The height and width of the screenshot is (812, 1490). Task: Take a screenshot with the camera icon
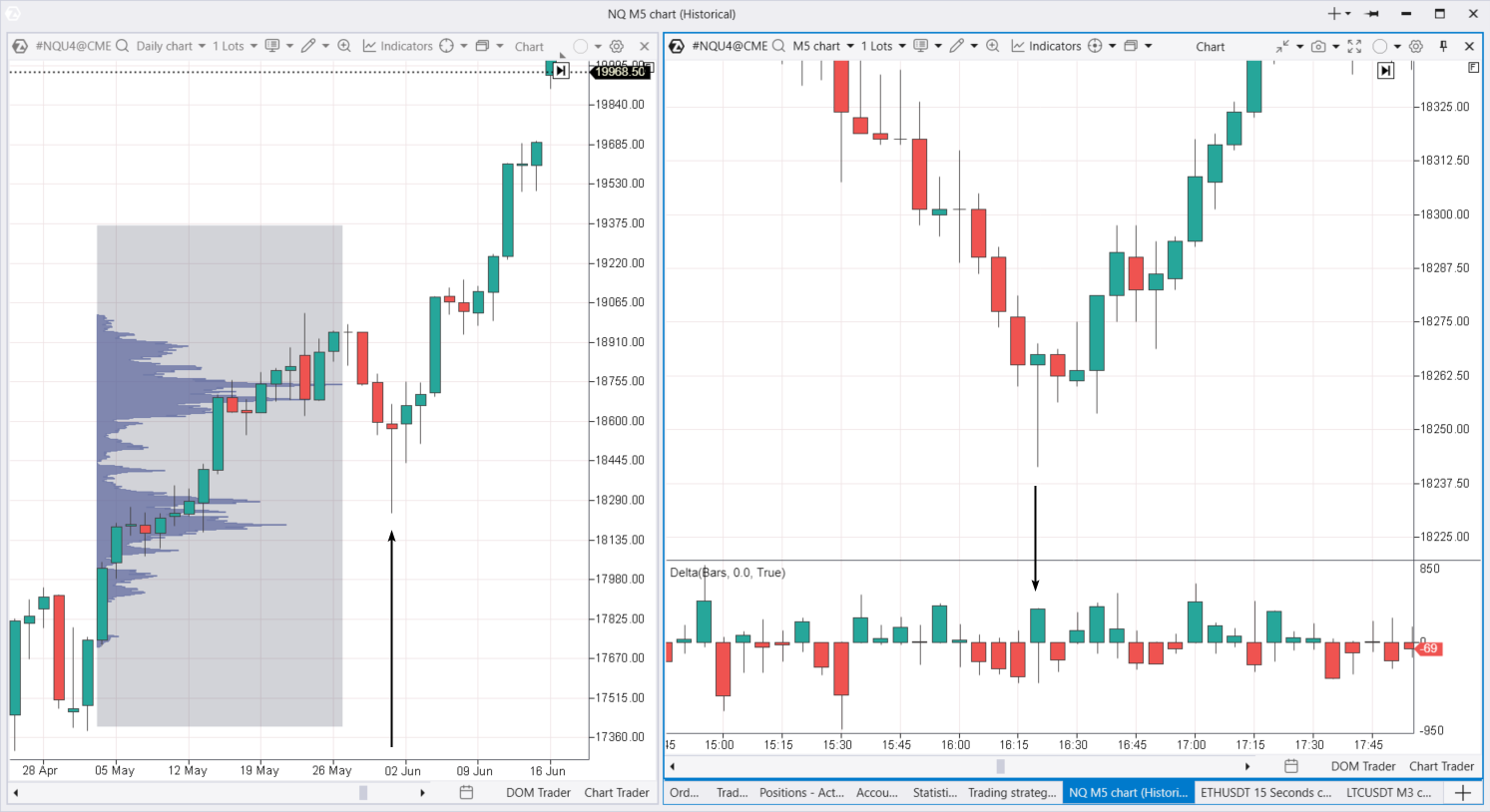pyautogui.click(x=1318, y=46)
